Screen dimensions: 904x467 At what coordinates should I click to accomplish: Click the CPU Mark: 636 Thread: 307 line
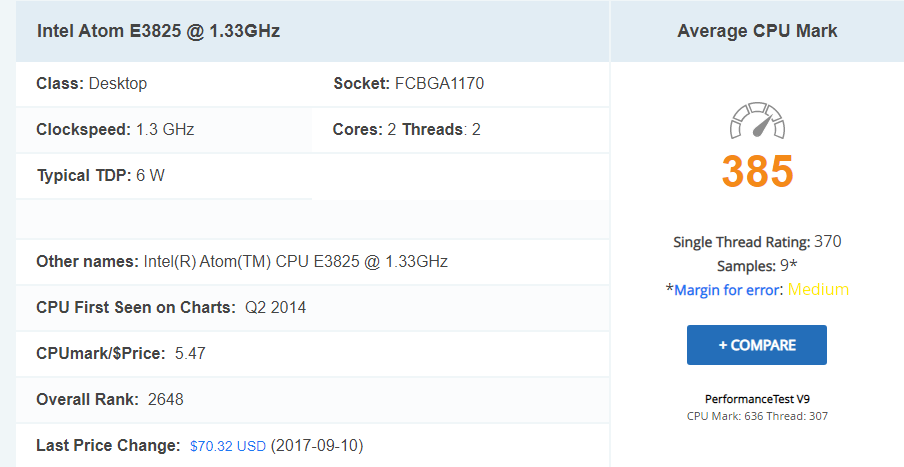pos(757,416)
